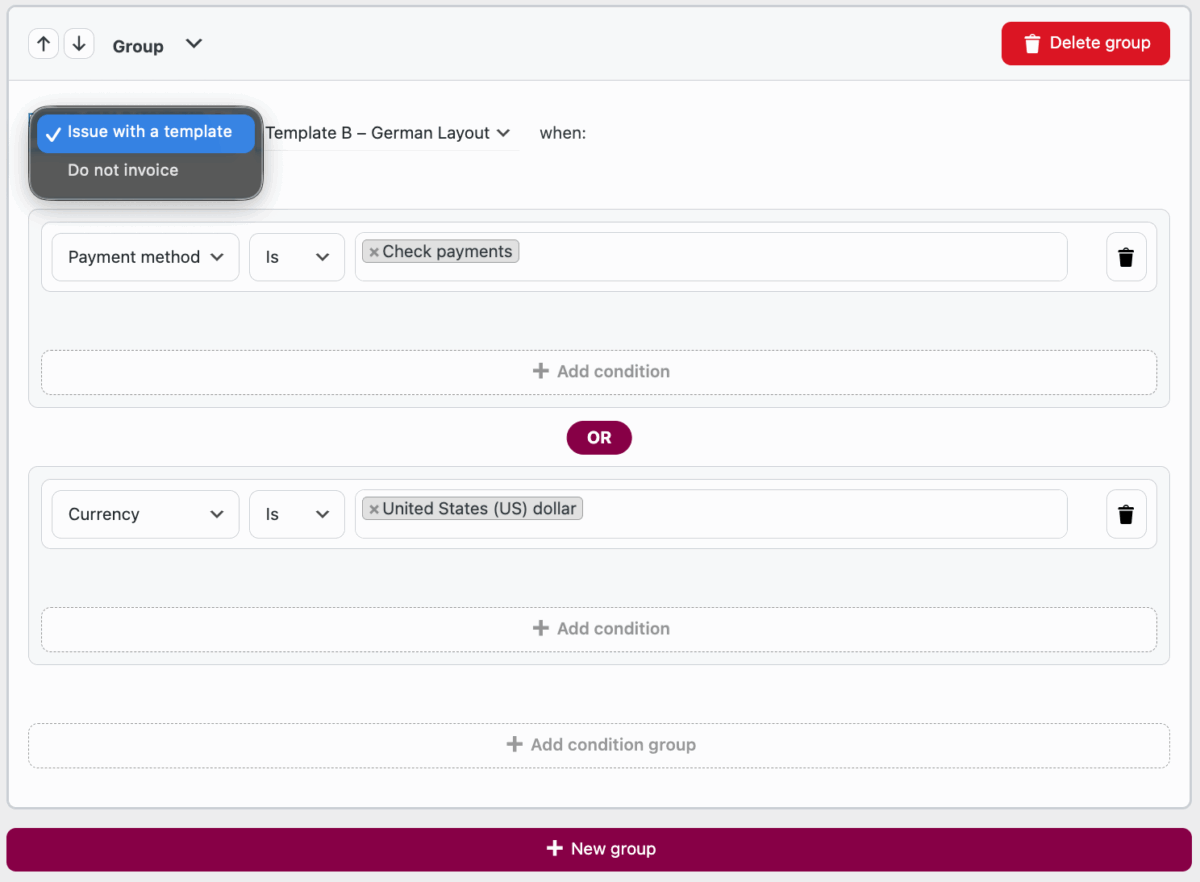Viewport: 1200px width, 882px height.
Task: Remove the 'Check payments' tag
Action: coord(374,252)
